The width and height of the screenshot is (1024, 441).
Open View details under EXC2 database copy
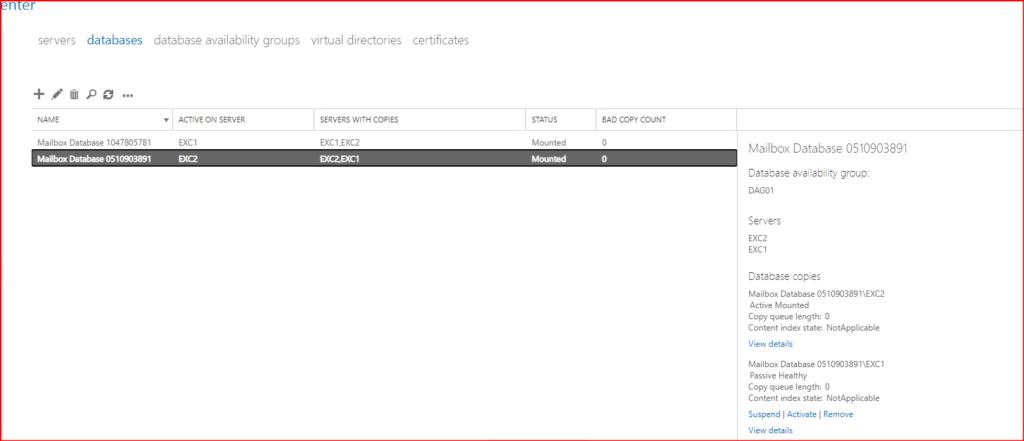(x=770, y=344)
